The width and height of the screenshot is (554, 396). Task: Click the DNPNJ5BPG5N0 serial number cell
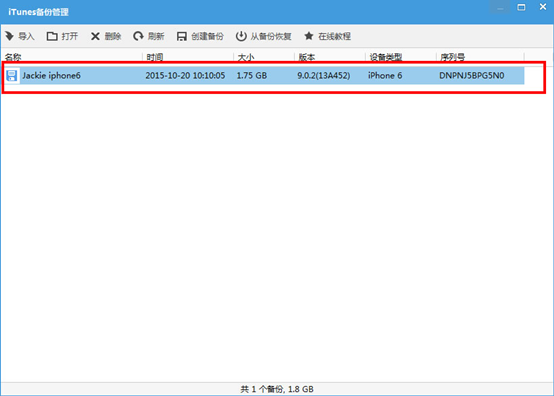(472, 75)
